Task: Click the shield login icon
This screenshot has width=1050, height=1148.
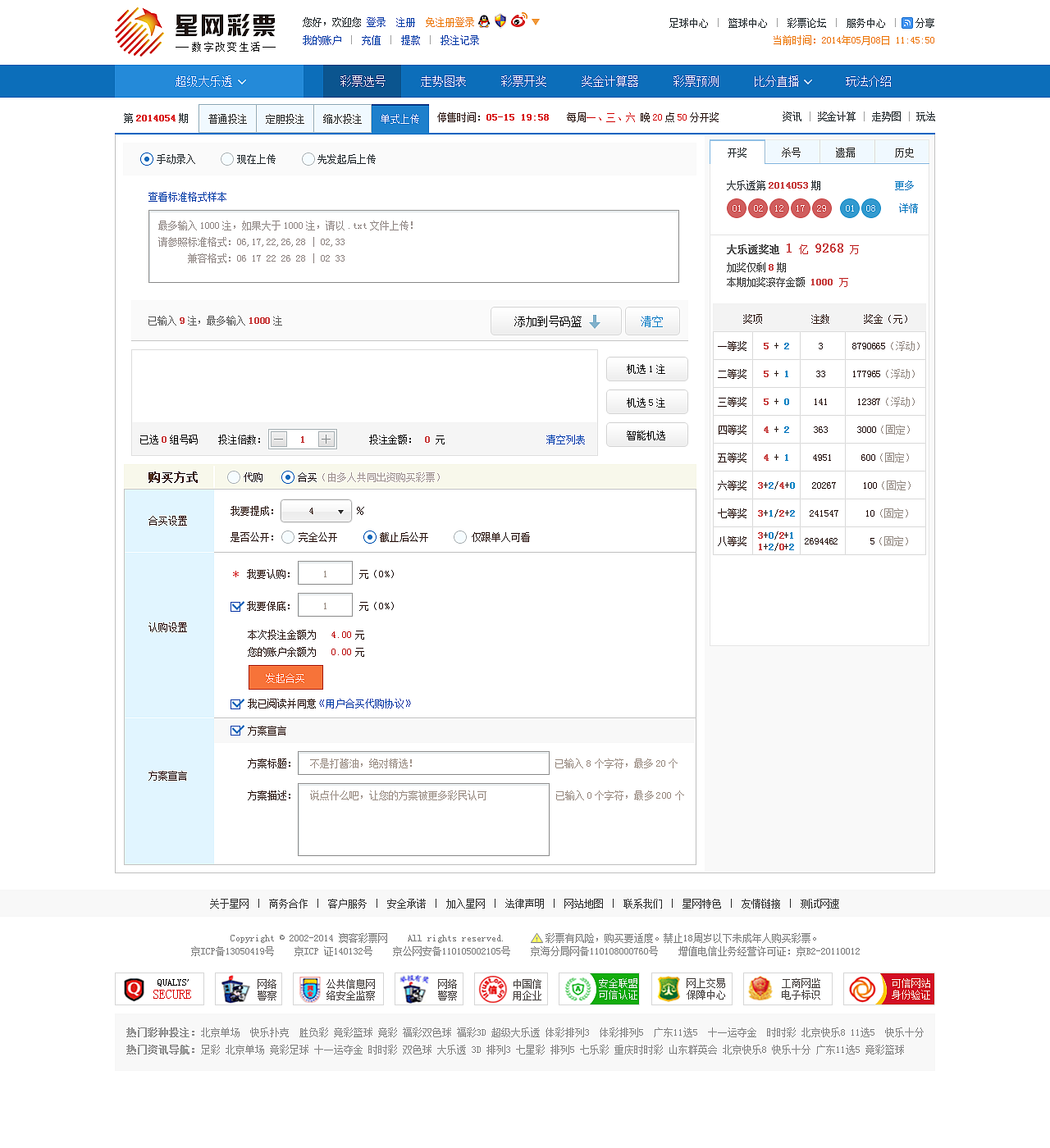Action: (x=500, y=21)
